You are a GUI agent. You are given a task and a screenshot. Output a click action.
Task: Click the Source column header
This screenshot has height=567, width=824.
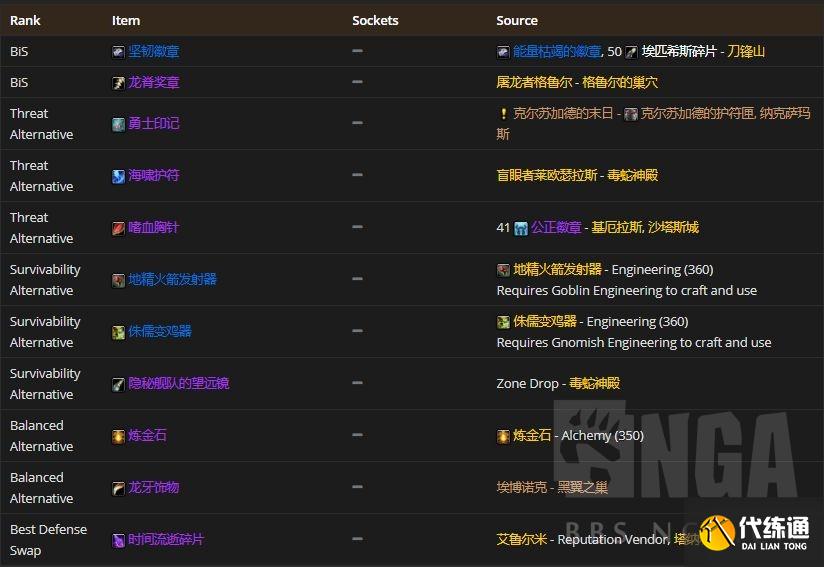(517, 20)
